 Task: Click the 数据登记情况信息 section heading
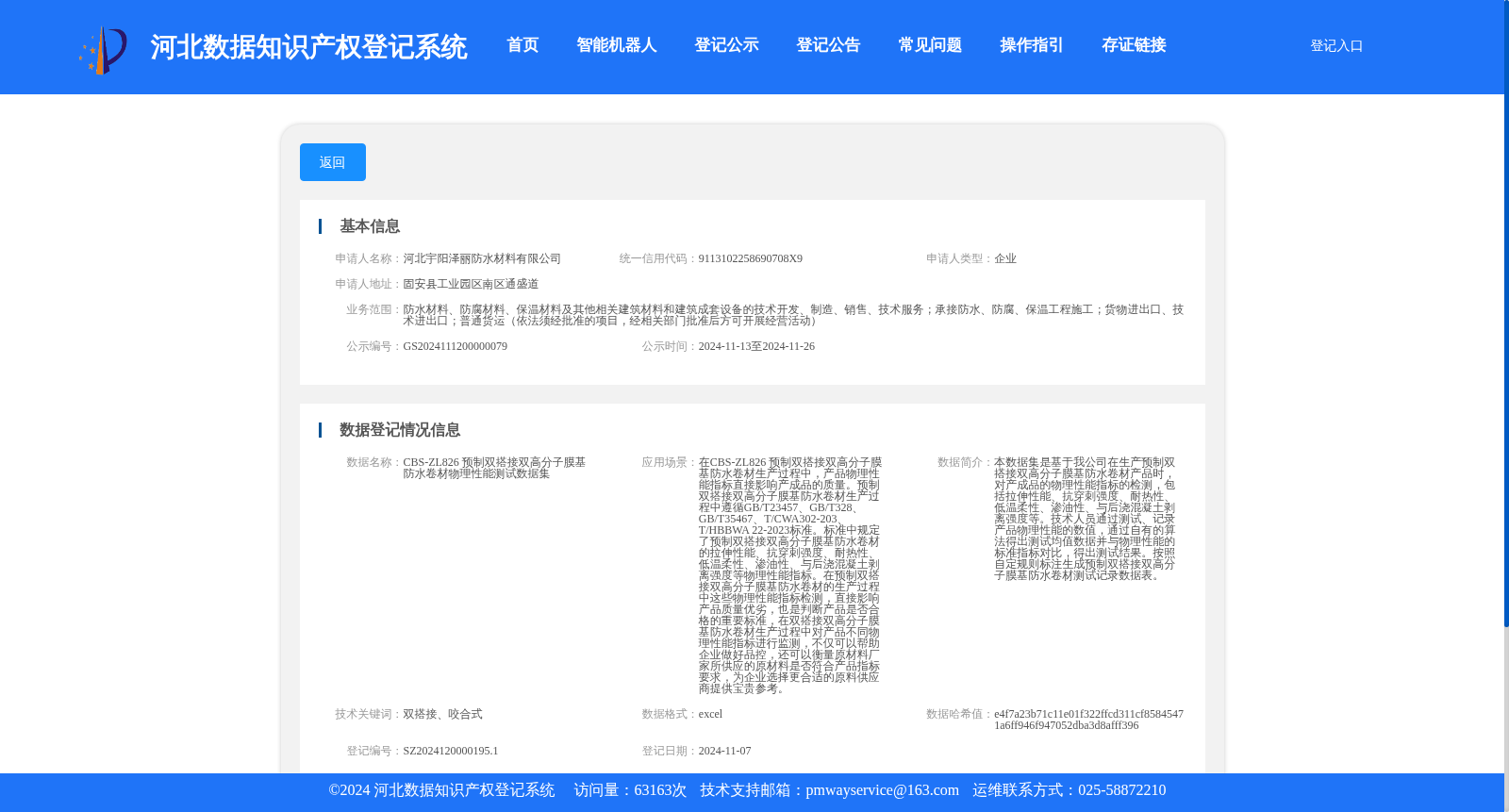point(400,430)
